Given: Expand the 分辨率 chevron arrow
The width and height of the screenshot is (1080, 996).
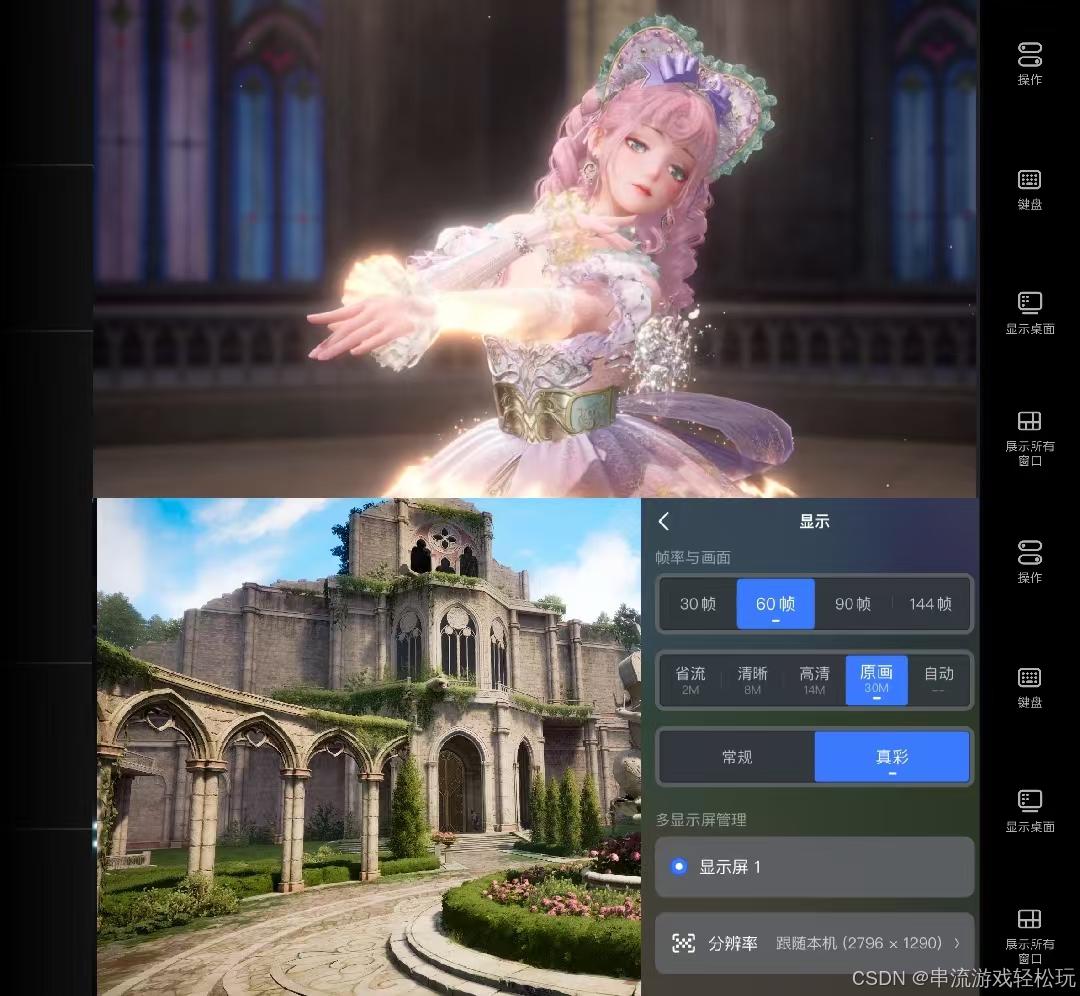Looking at the screenshot, I should click(x=957, y=943).
